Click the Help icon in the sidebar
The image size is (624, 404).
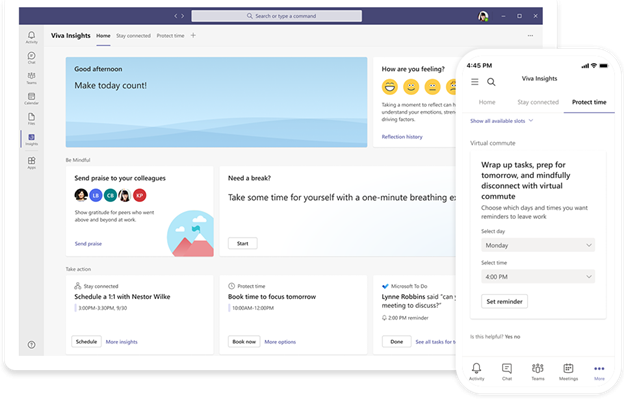(x=31, y=344)
